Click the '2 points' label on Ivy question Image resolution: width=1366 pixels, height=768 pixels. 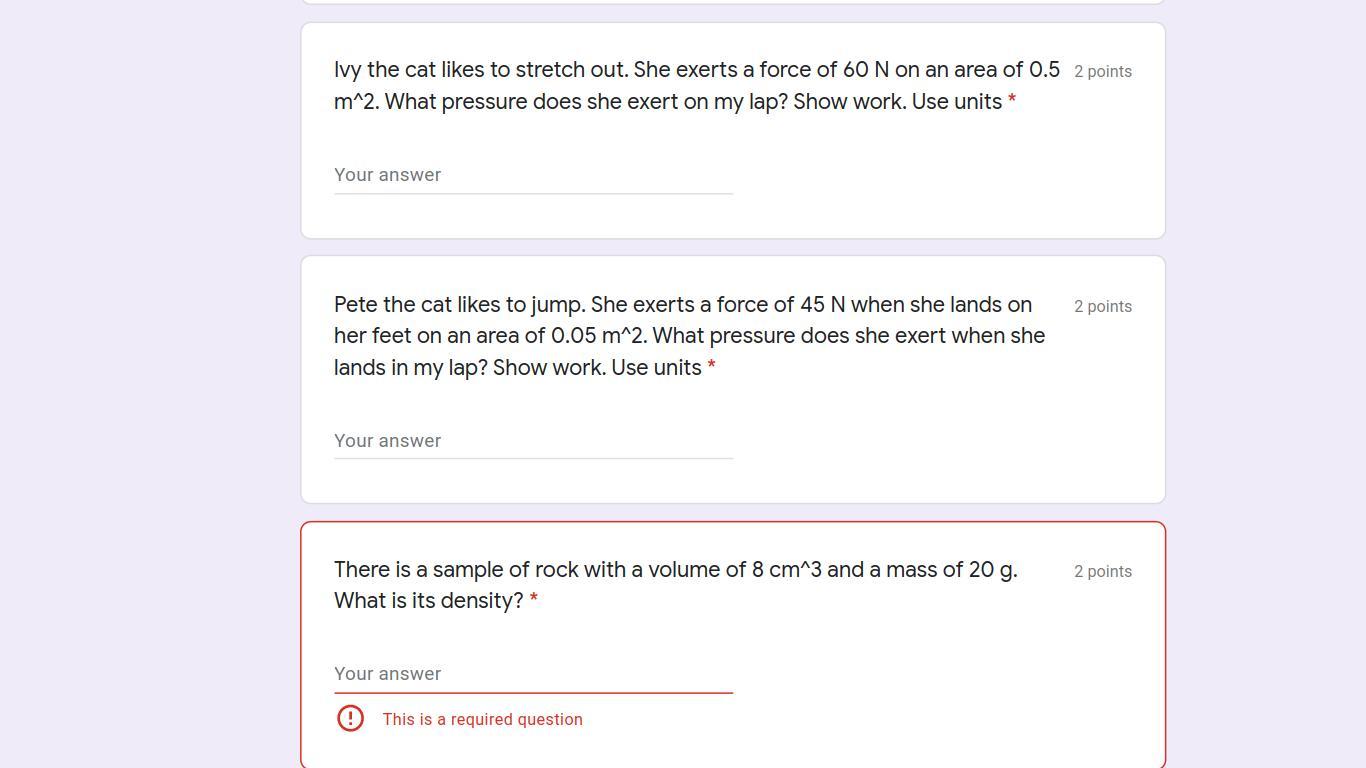1102,72
